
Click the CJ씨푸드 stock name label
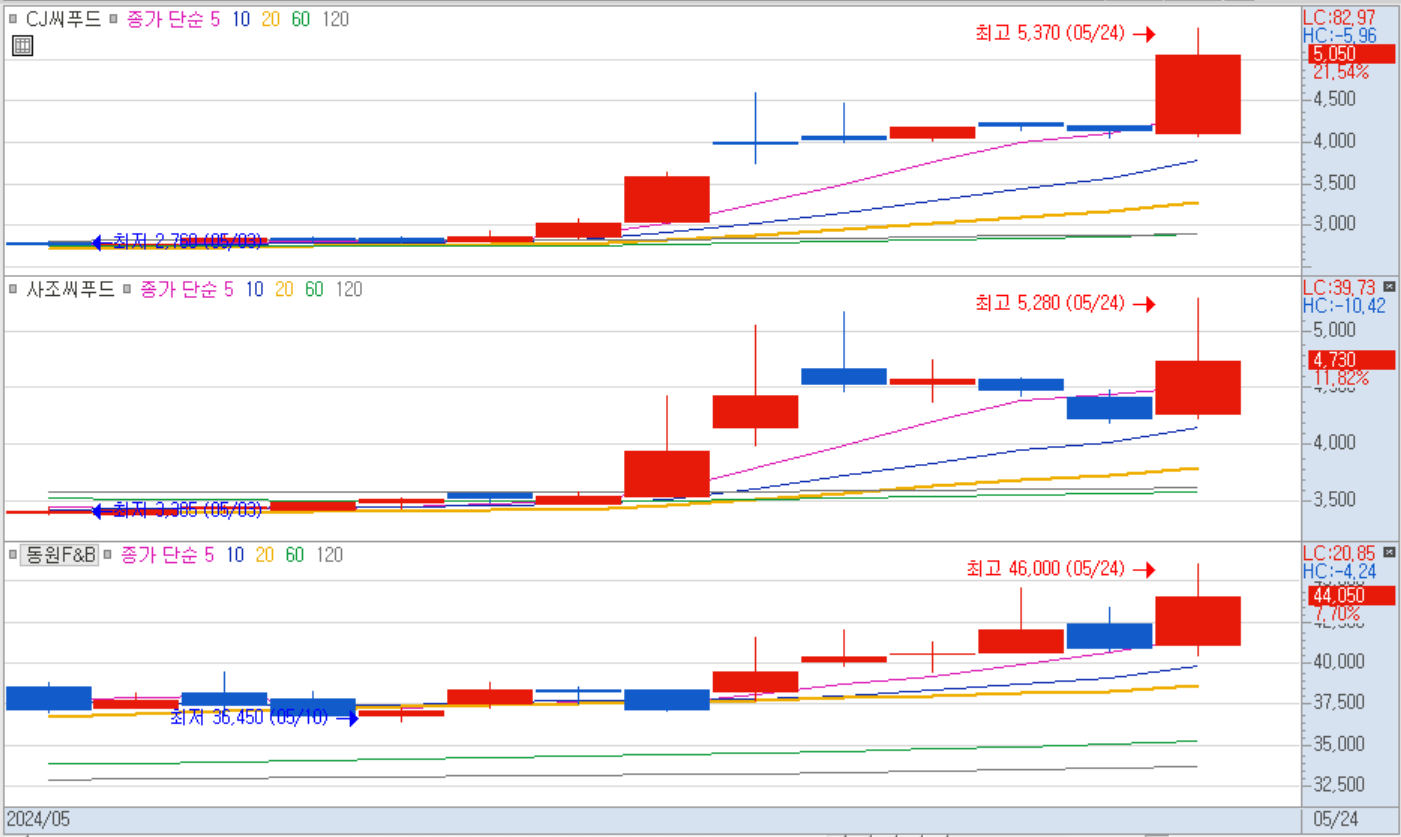pos(62,19)
